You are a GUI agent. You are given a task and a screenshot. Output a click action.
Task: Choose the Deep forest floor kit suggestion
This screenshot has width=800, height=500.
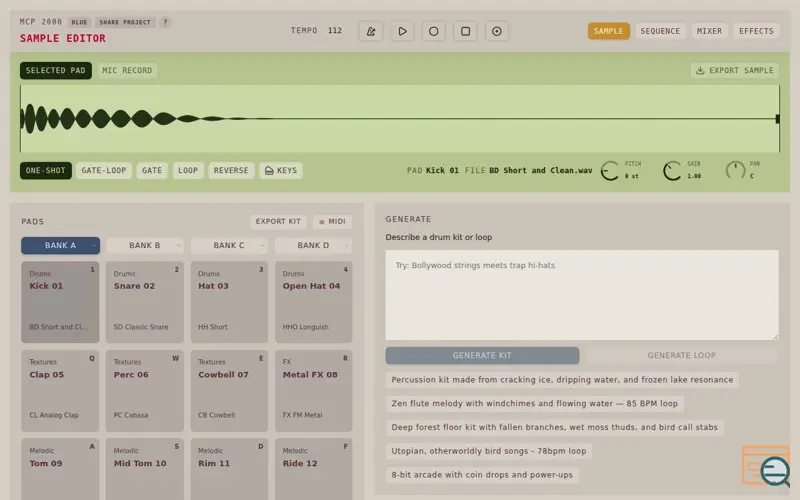554,427
